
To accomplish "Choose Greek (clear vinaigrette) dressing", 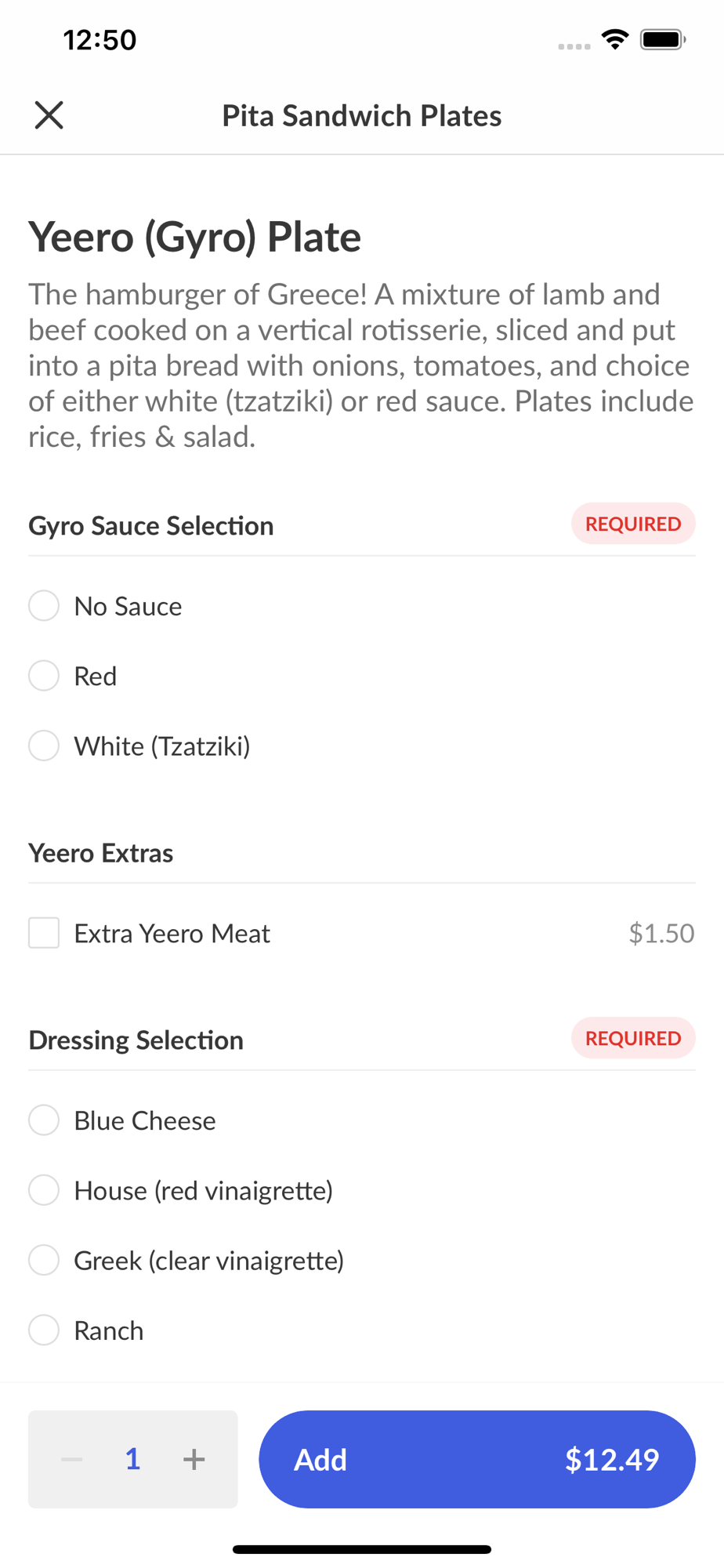I will point(44,1261).
